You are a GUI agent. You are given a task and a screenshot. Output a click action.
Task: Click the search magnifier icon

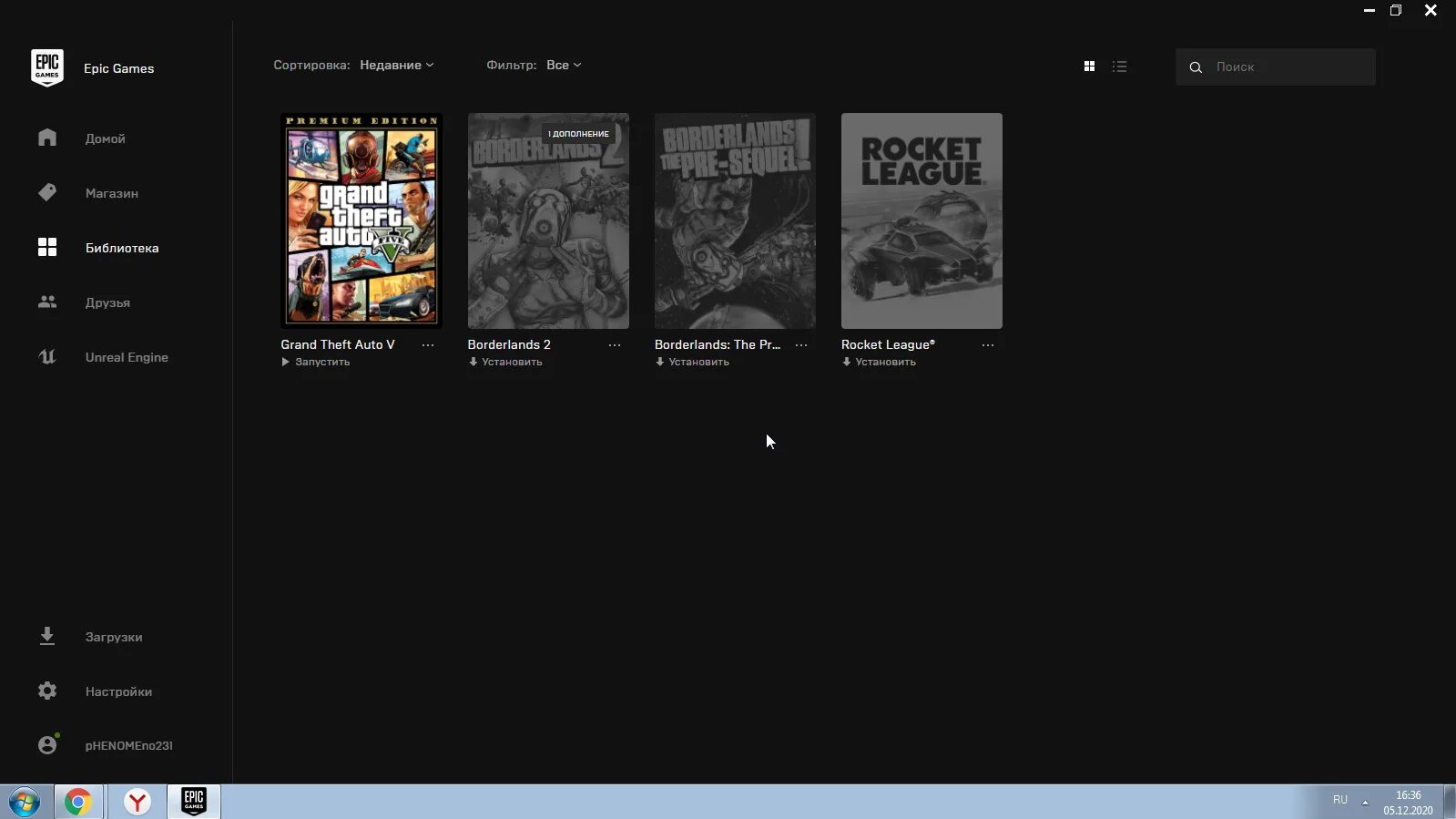point(1196,67)
